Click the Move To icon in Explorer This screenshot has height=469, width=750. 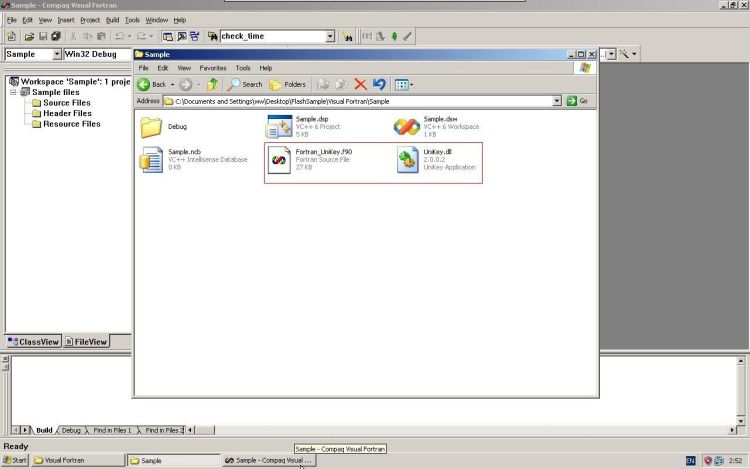coord(323,85)
